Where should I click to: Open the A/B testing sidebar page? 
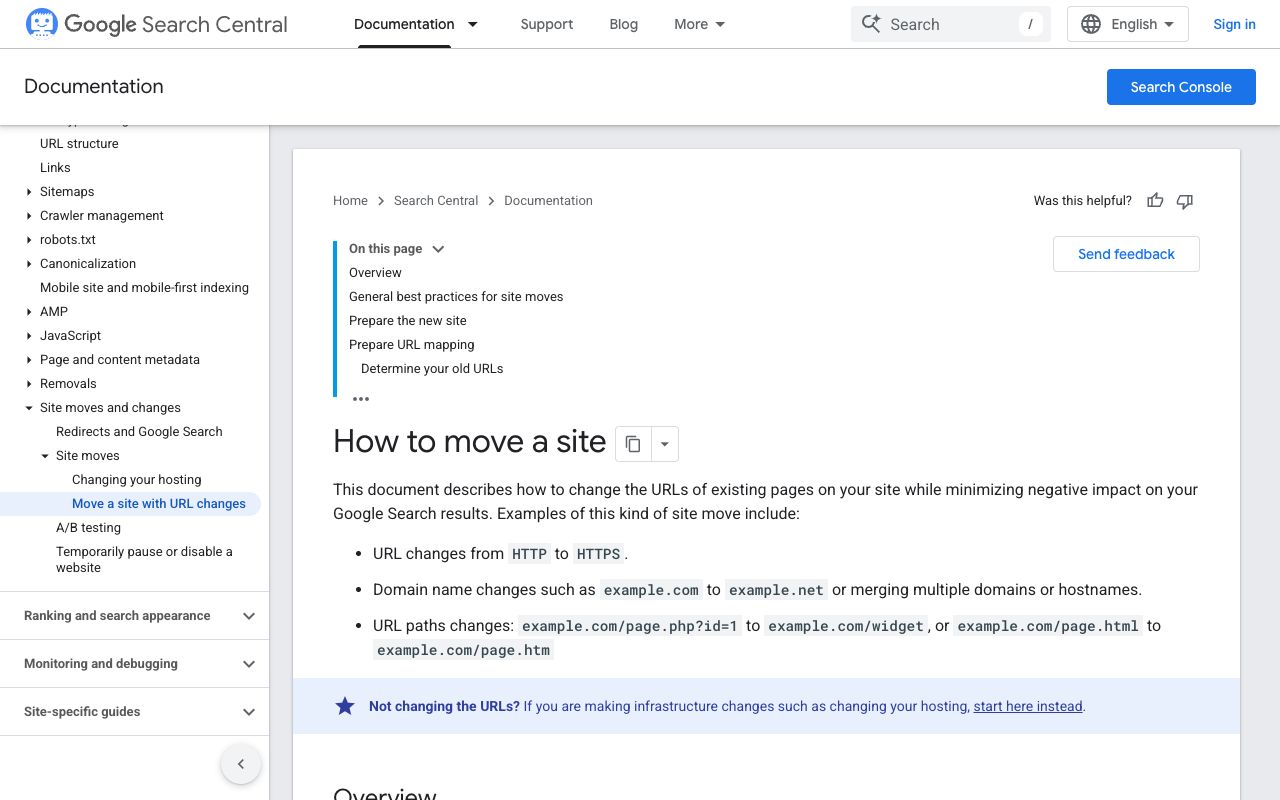coord(88,528)
